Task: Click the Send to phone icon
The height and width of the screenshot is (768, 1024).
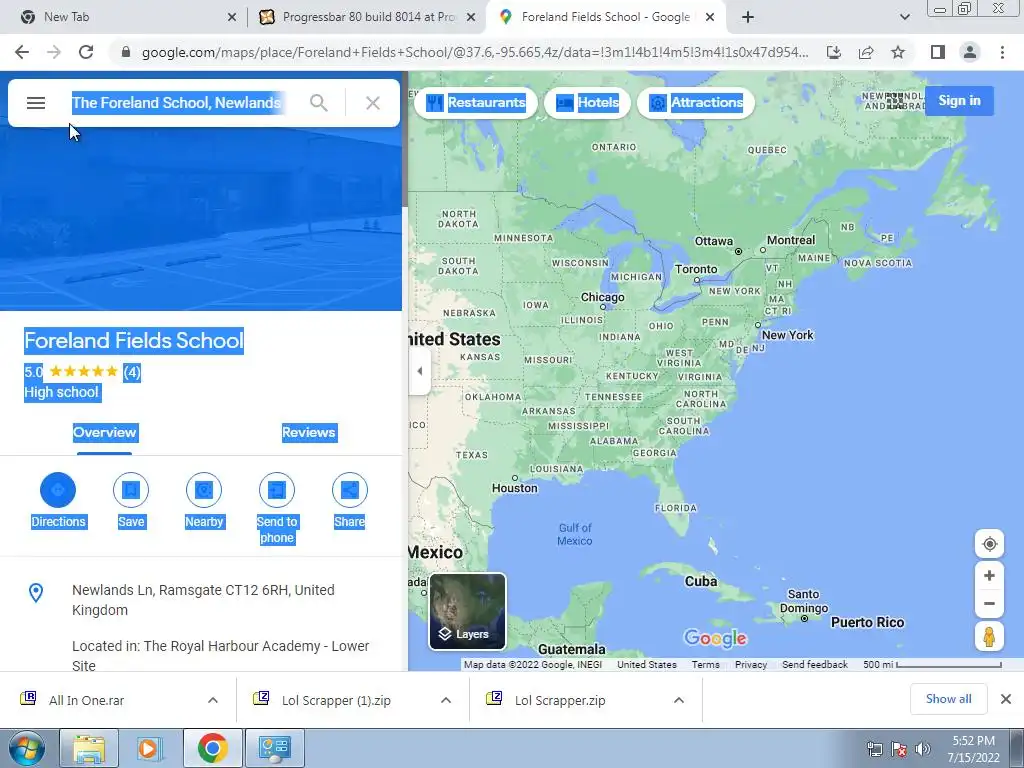Action: coord(277,490)
